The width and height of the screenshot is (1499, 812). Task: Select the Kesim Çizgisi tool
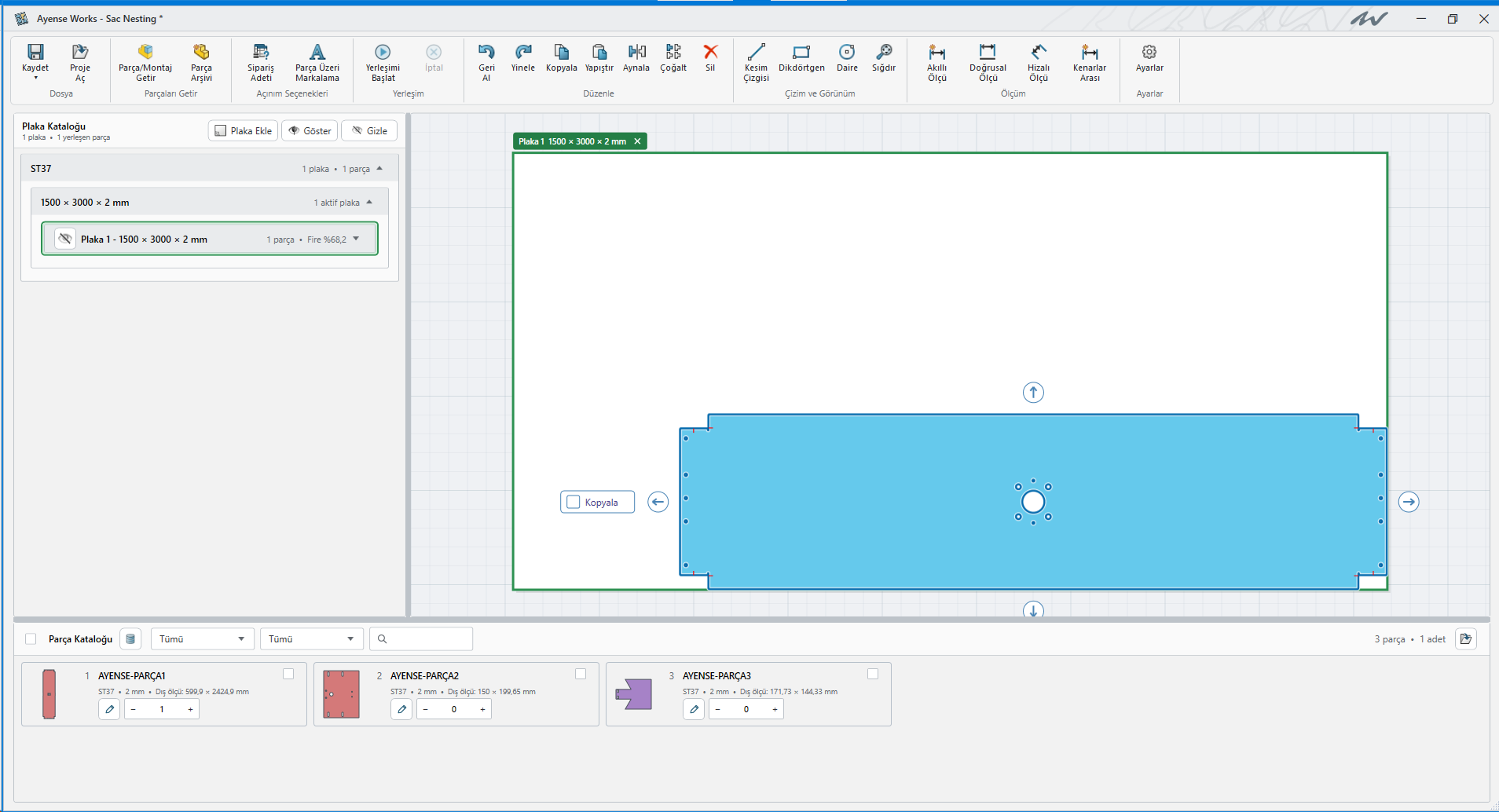click(756, 62)
